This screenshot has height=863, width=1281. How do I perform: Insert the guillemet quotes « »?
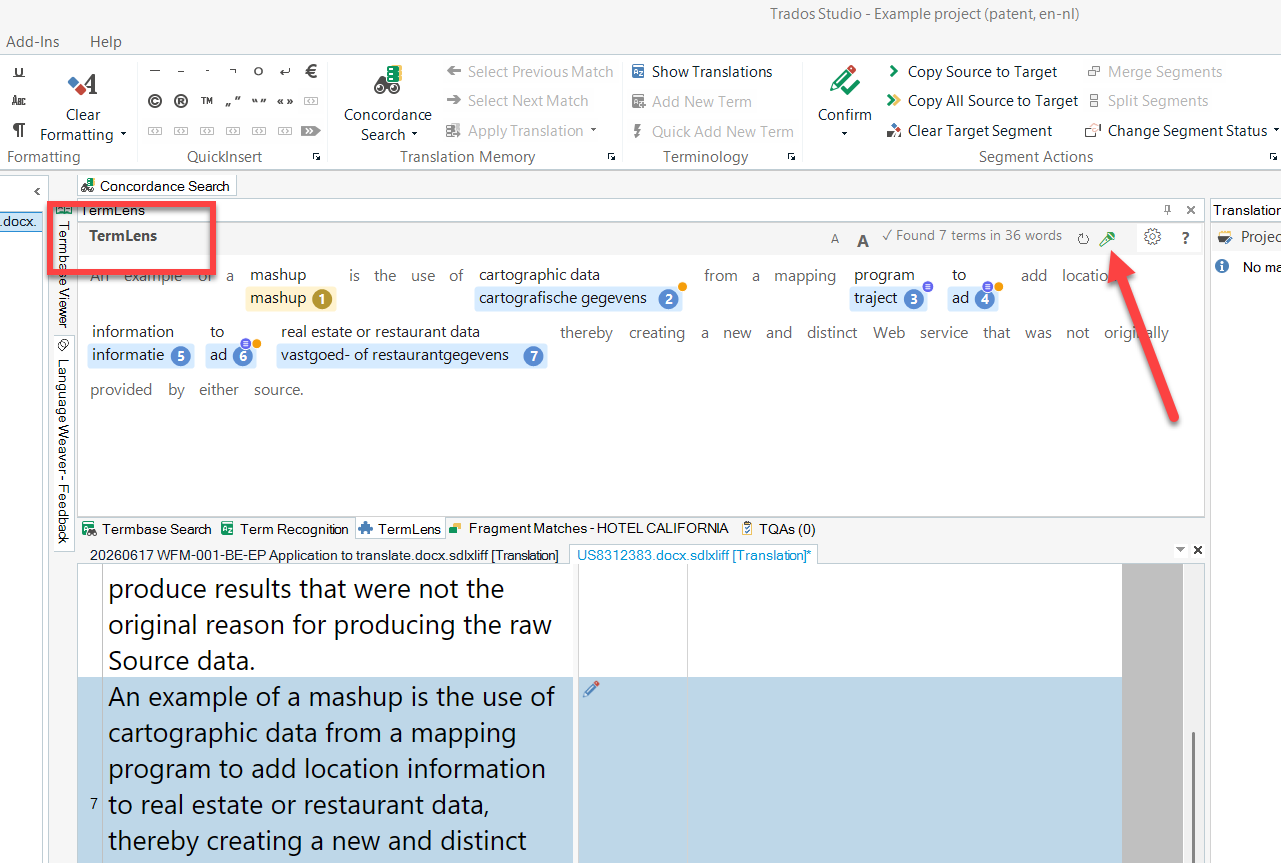(285, 101)
